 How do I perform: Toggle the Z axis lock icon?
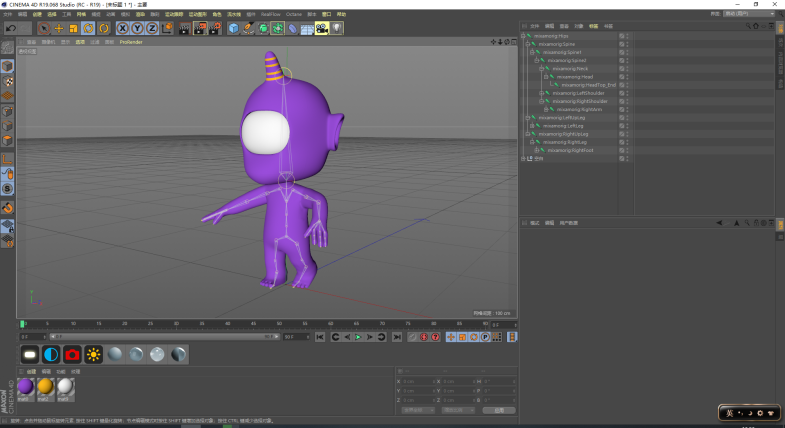pyautogui.click(x=152, y=28)
